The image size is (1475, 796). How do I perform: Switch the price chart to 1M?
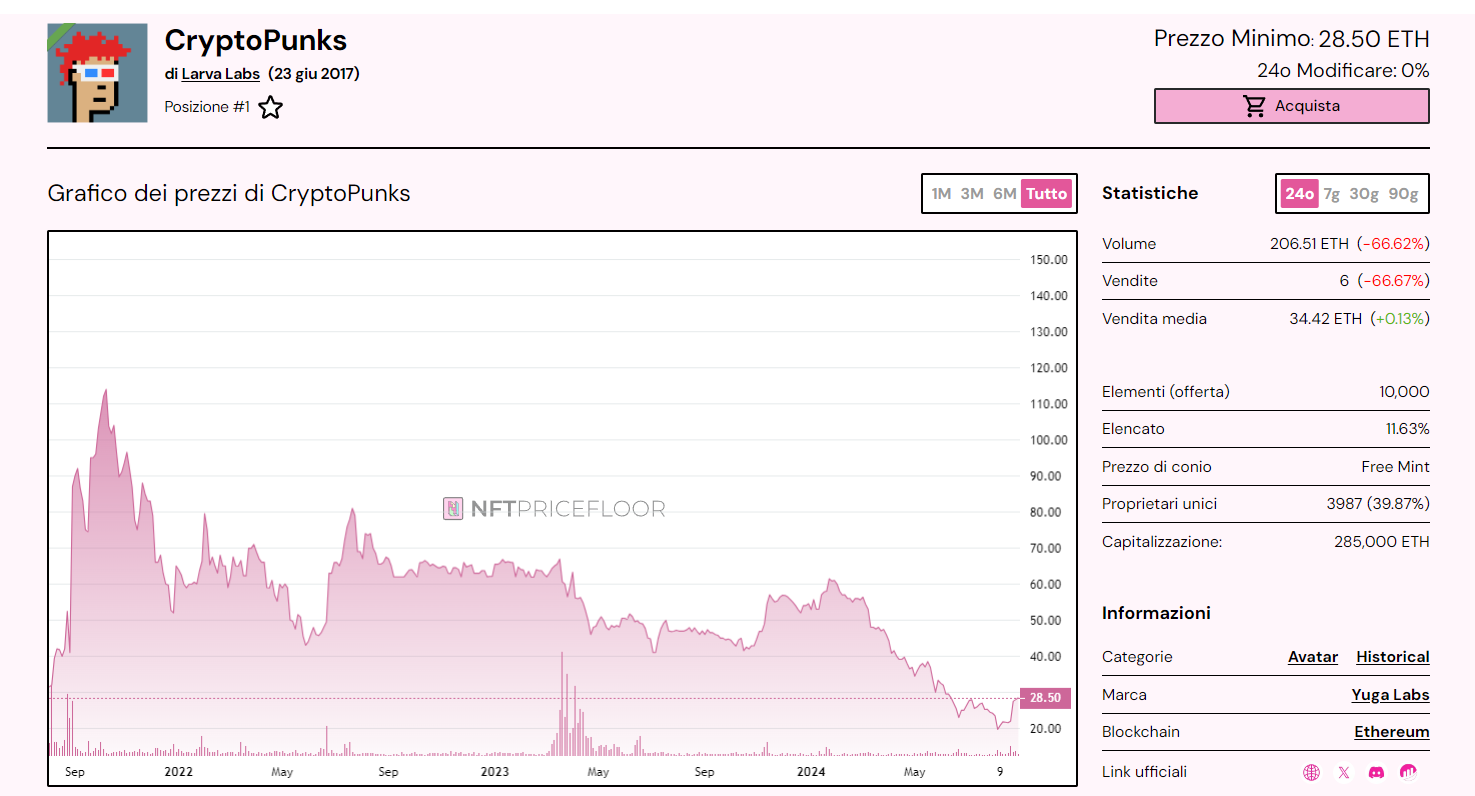coord(941,194)
